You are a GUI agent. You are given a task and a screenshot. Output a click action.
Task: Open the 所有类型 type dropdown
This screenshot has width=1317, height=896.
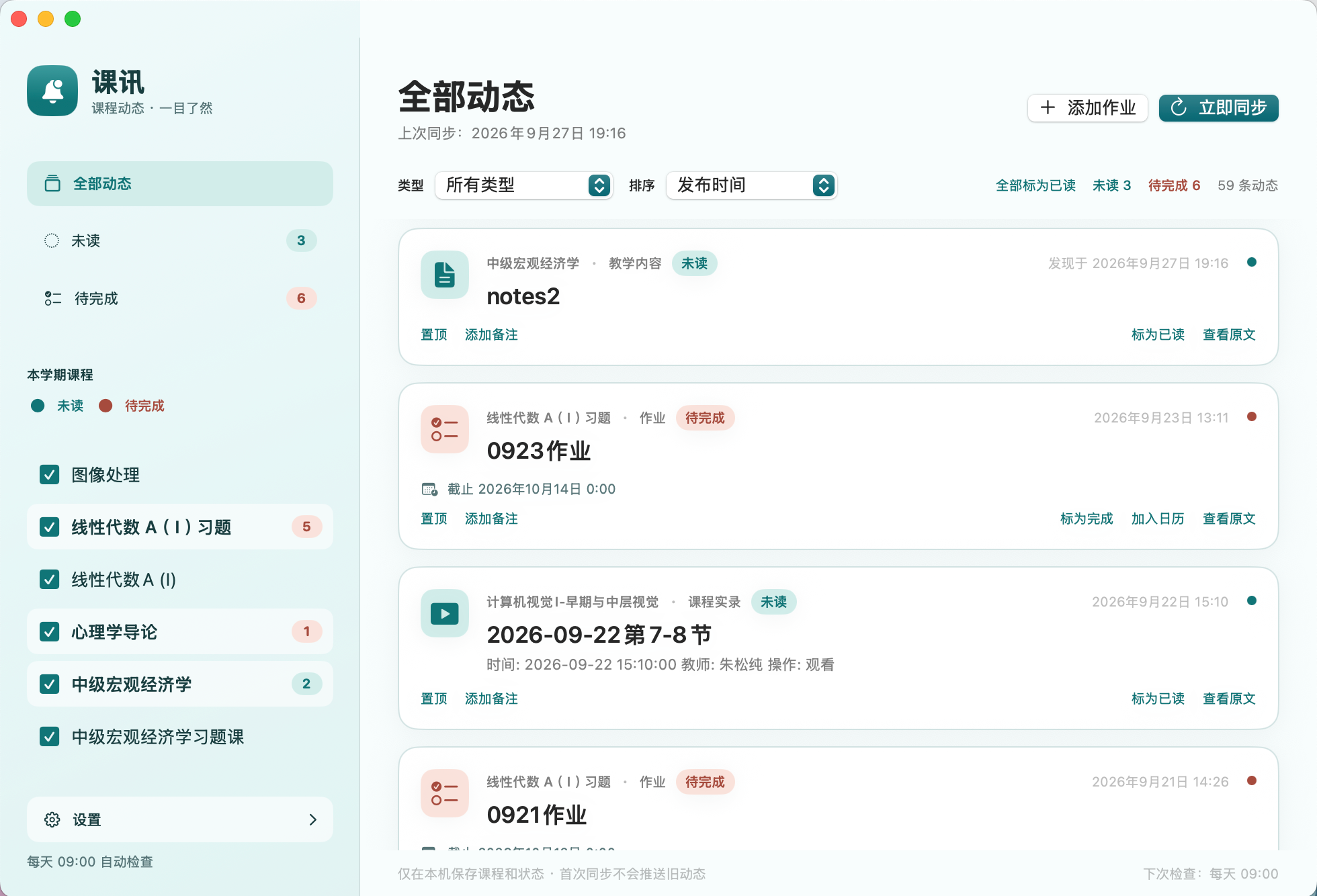(x=524, y=185)
